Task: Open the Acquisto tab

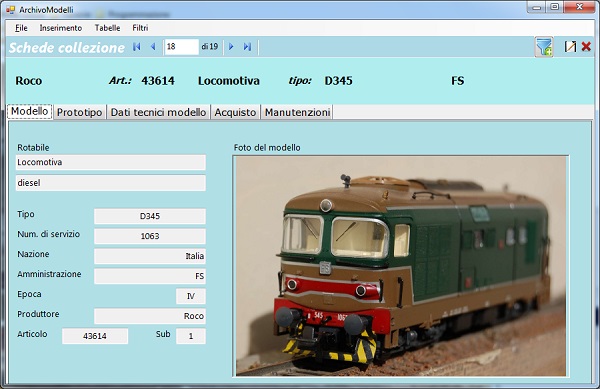Action: pos(235,112)
